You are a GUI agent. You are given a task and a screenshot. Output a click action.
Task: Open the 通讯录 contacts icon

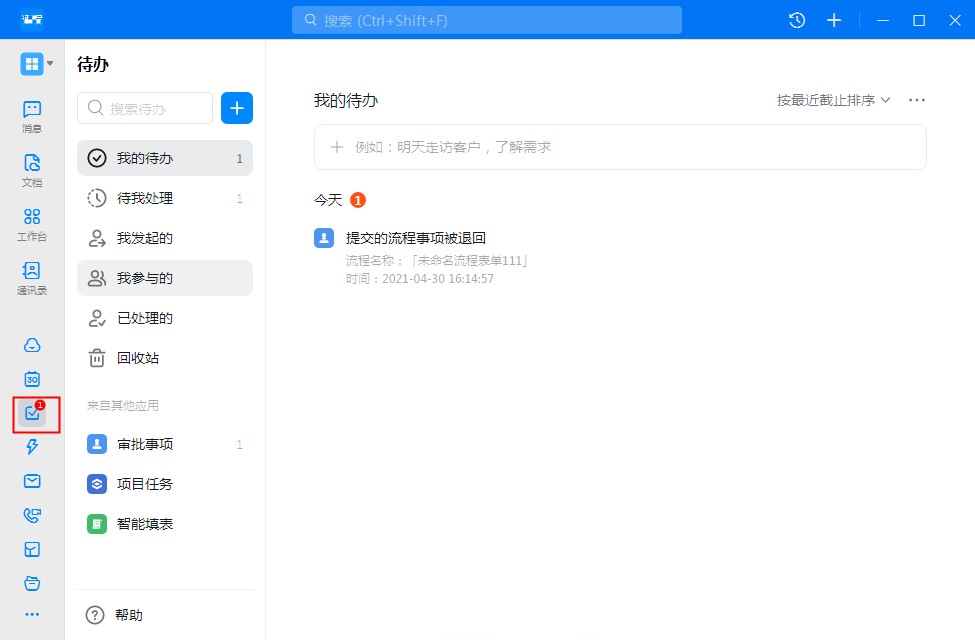pyautogui.click(x=32, y=277)
